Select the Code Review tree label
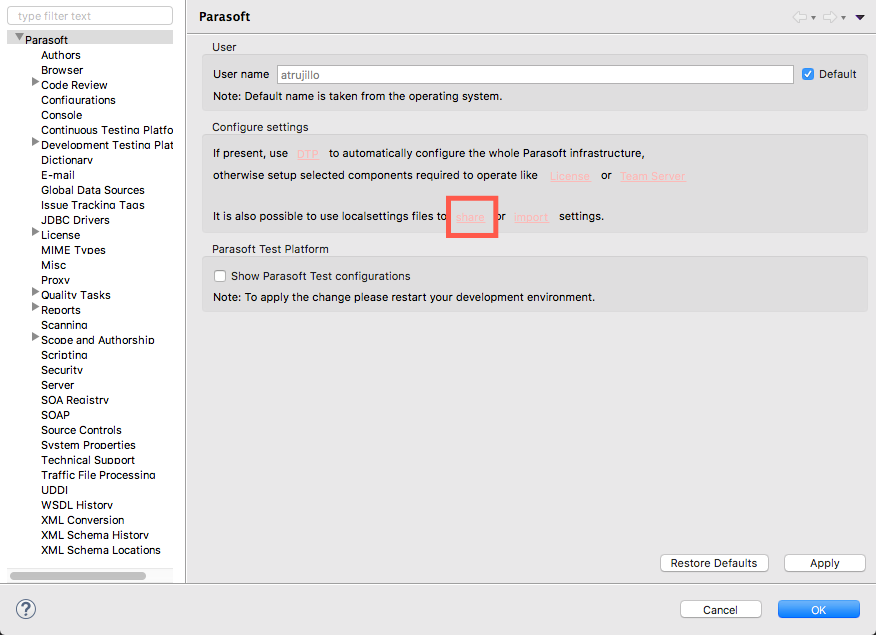Screen dimensions: 876x635 74,85
